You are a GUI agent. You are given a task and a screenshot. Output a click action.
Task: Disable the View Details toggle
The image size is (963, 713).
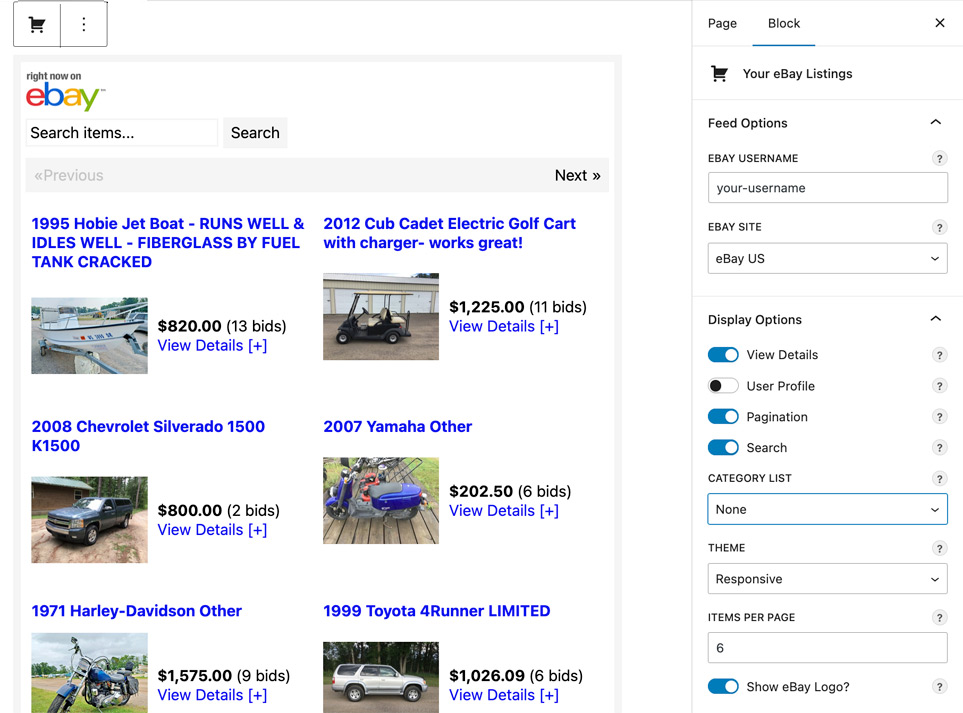723,355
